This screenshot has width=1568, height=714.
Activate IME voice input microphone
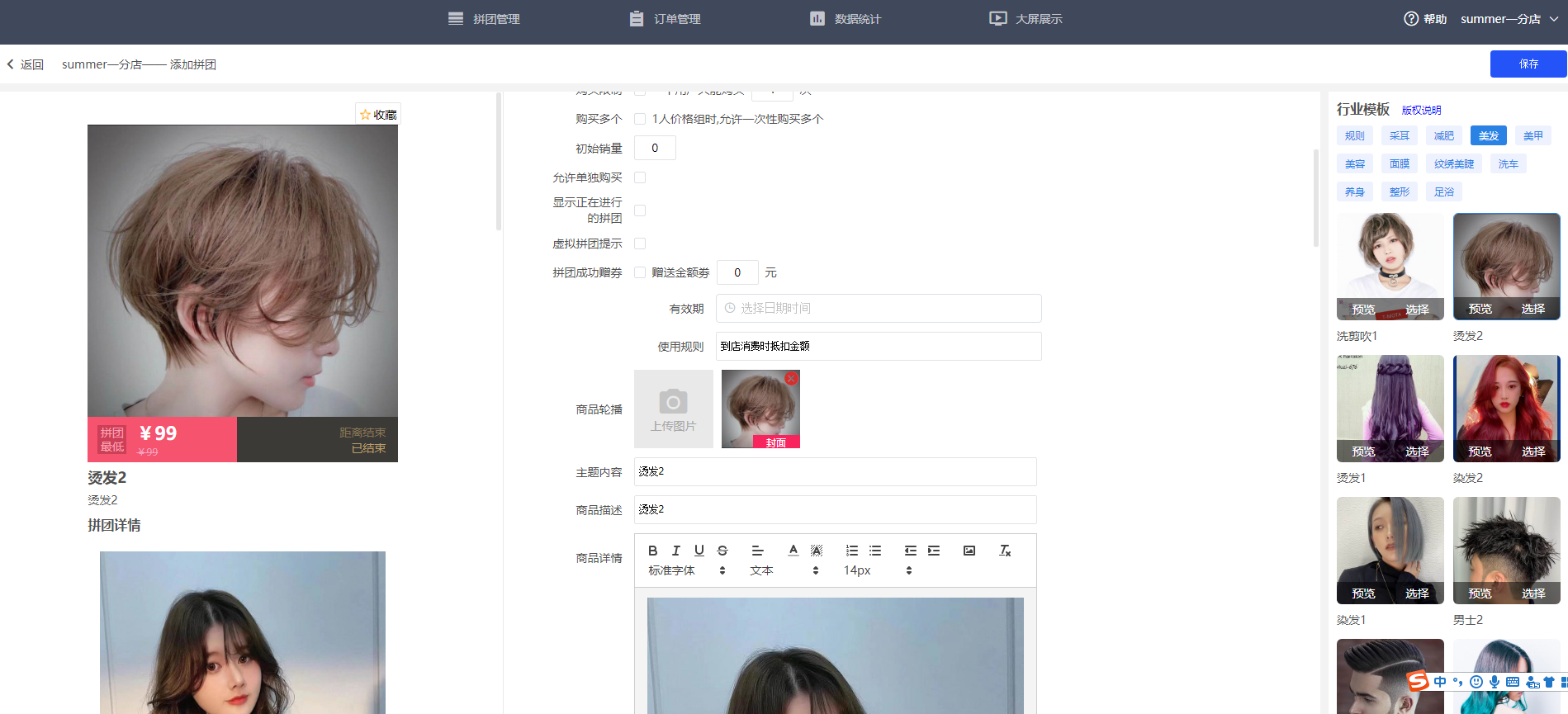pos(1495,682)
